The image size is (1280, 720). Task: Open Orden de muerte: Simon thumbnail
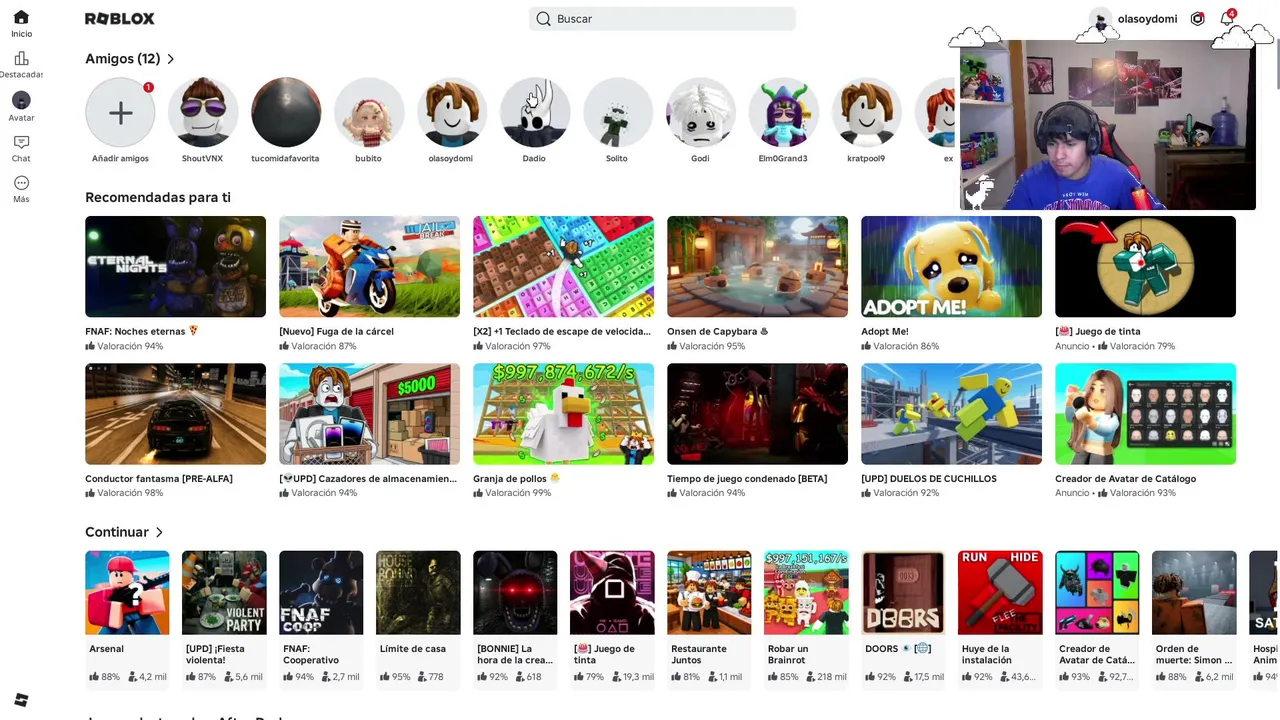click(x=1194, y=592)
